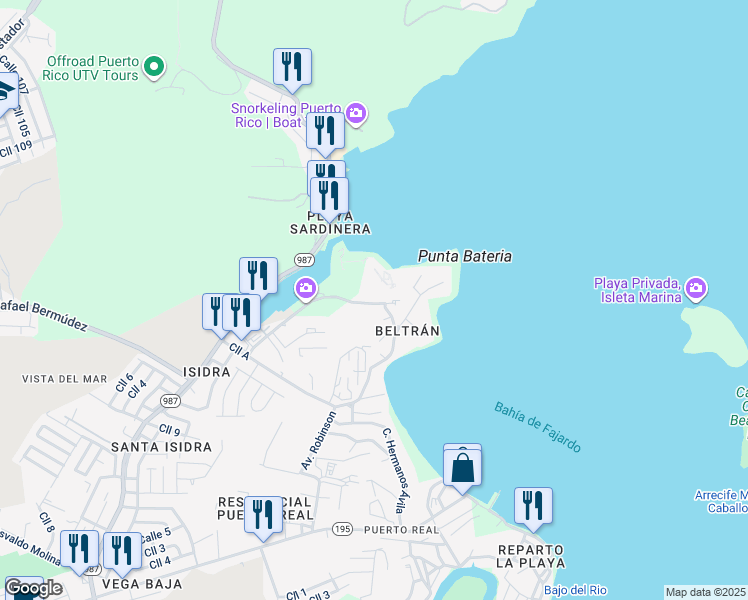Click the Beltrán neighborhood label

pyautogui.click(x=407, y=330)
